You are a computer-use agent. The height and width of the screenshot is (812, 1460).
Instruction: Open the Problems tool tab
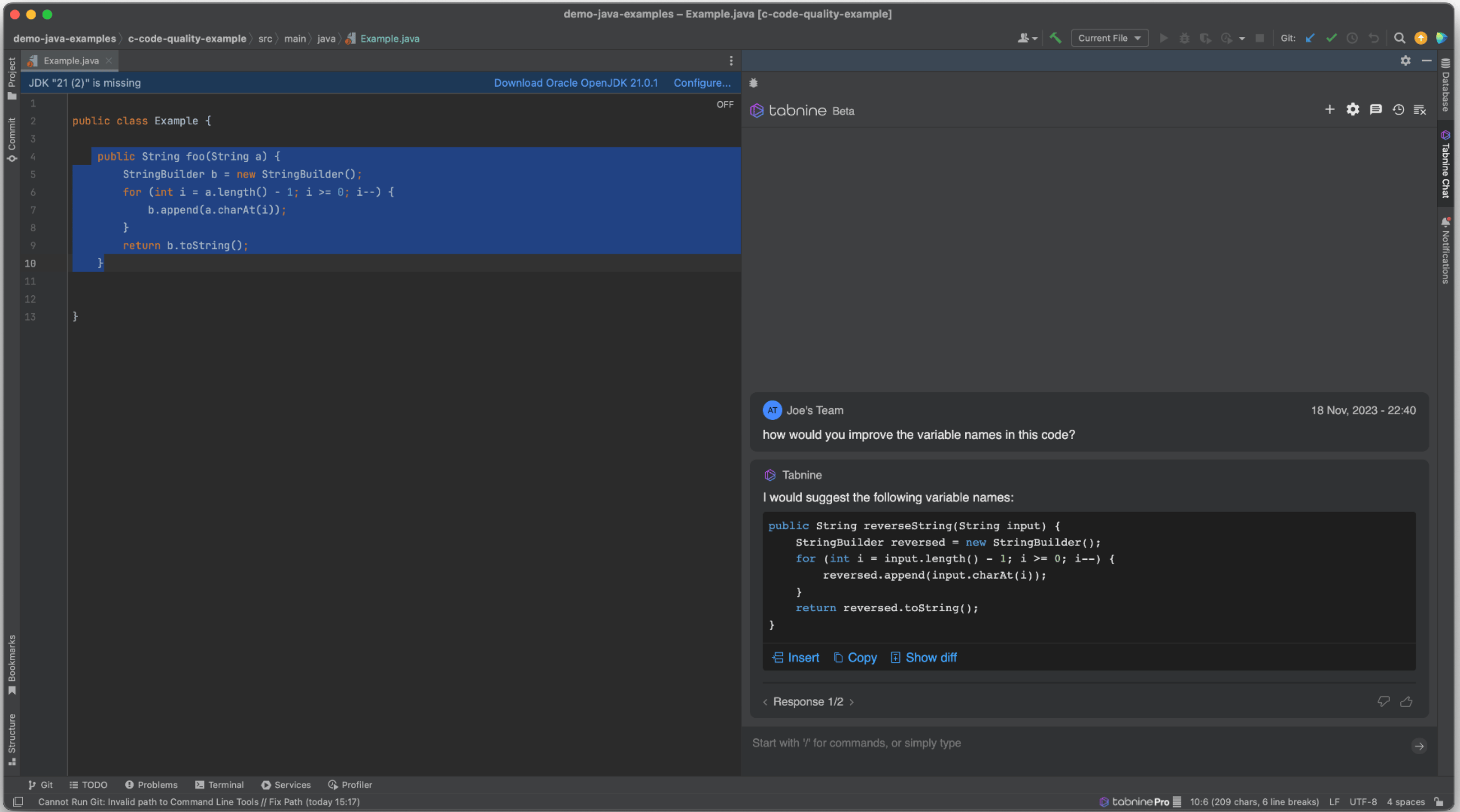click(151, 785)
